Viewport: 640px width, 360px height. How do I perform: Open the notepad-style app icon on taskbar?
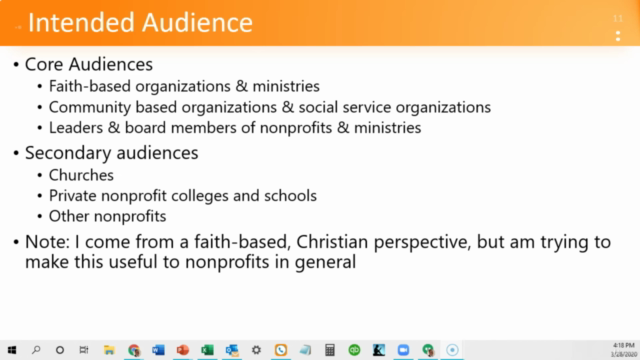305,350
